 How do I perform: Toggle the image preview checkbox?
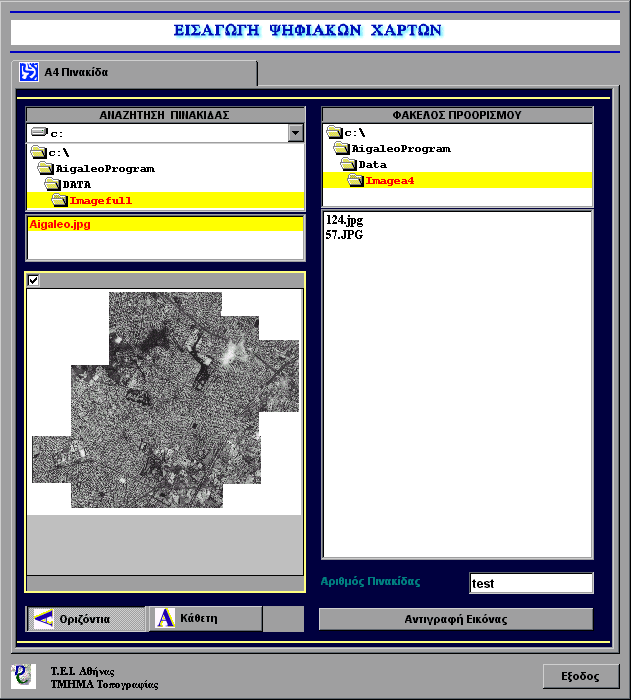33,280
